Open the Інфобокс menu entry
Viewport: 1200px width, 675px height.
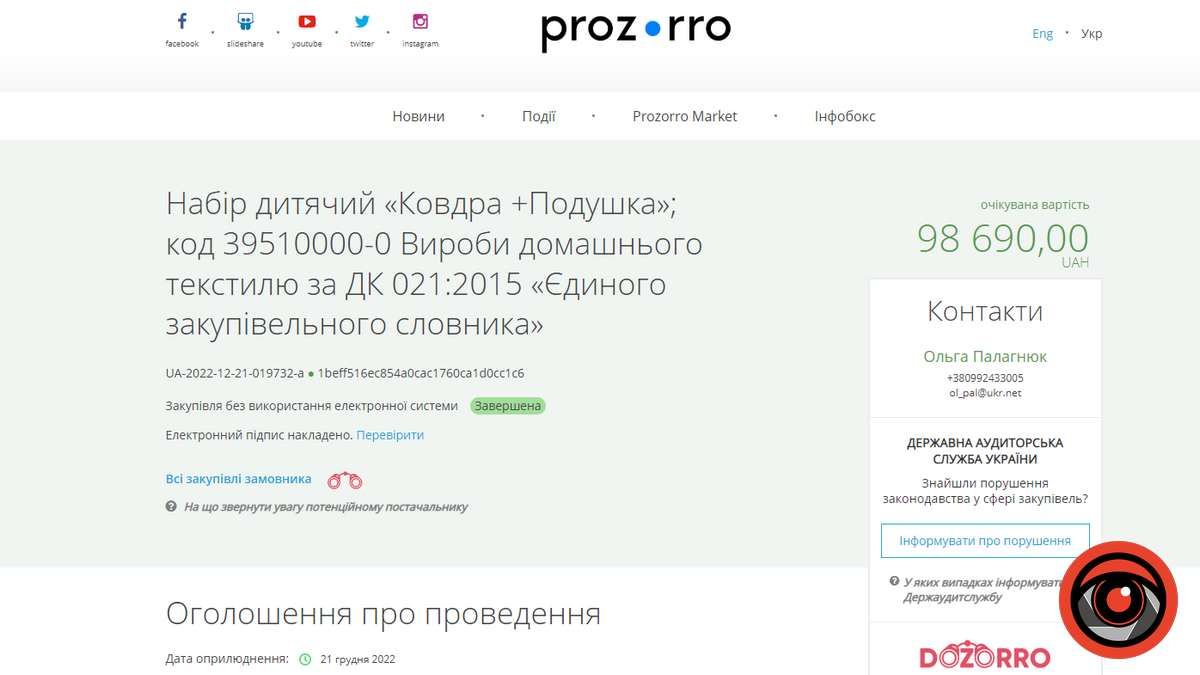point(844,116)
